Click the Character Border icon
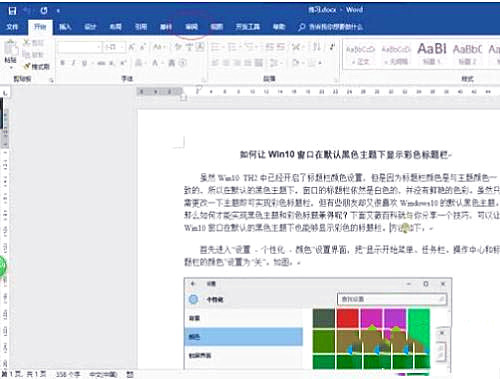 click(200, 47)
